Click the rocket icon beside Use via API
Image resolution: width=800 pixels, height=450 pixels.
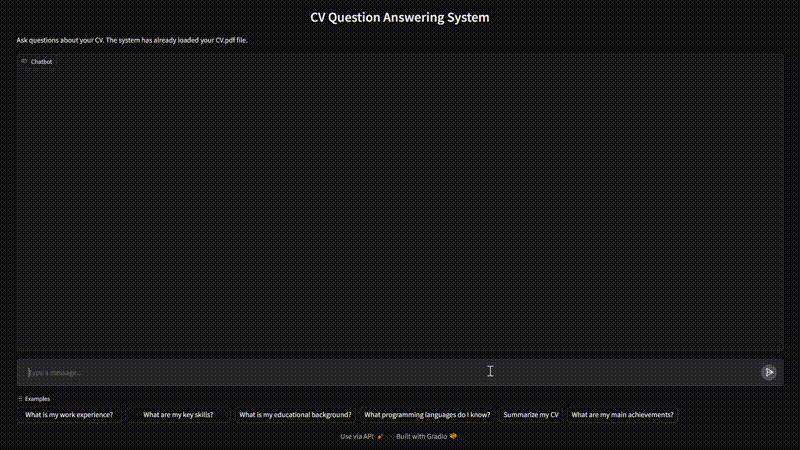click(380, 436)
